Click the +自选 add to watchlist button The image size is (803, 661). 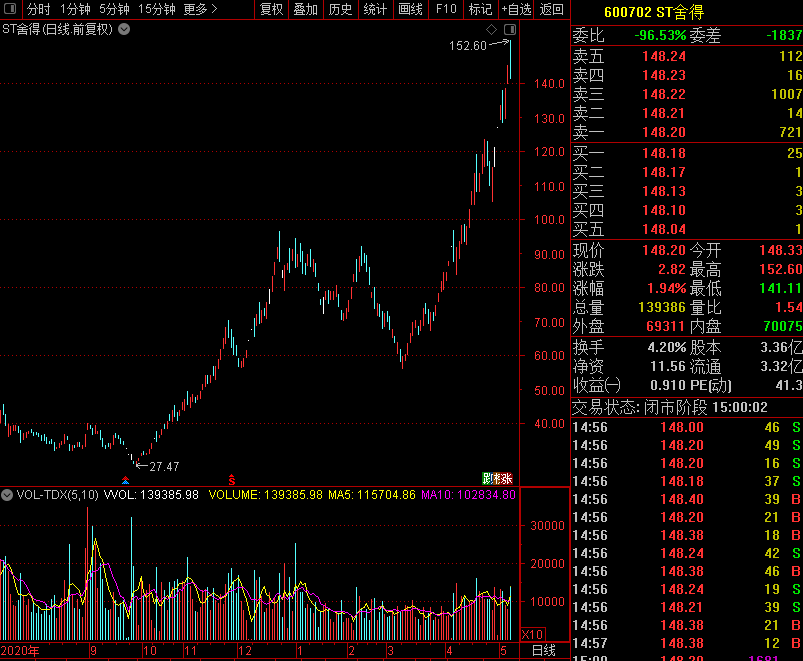click(x=516, y=9)
